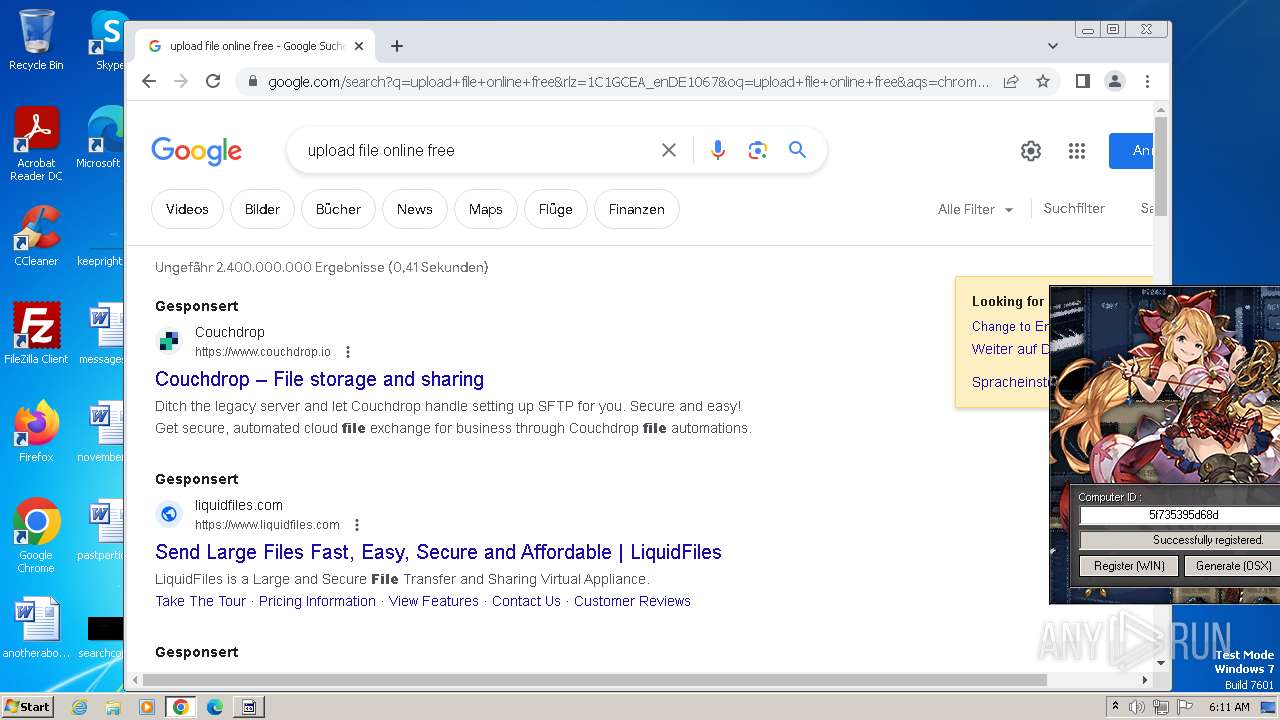
Task: Follow the 'Customer Reviews' sitelink
Action: [x=632, y=601]
